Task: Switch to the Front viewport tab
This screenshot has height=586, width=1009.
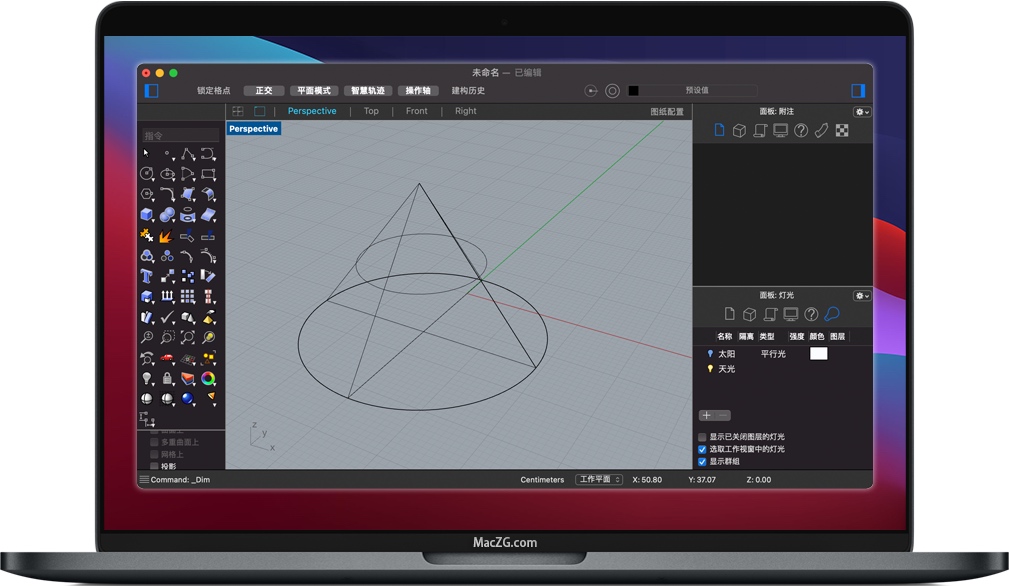Action: (416, 111)
